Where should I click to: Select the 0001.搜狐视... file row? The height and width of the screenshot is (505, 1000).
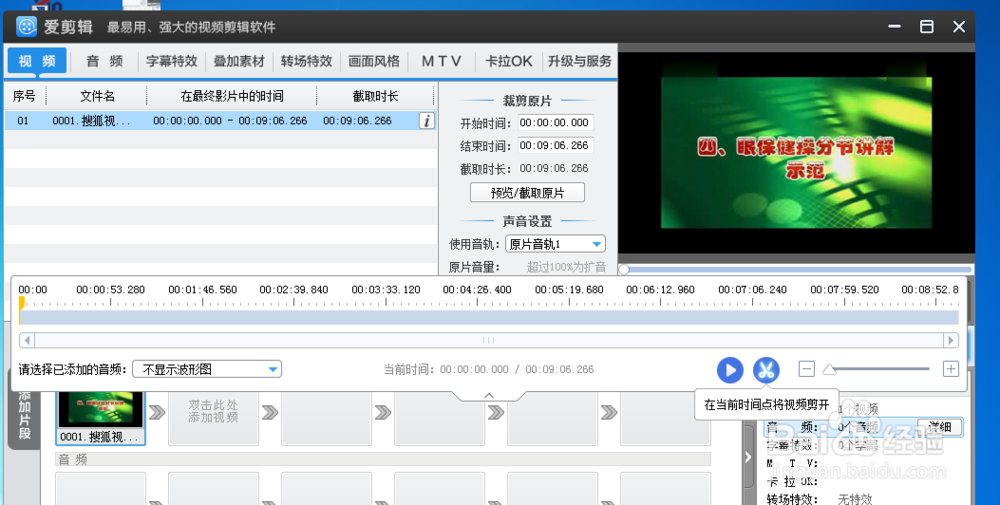221,121
